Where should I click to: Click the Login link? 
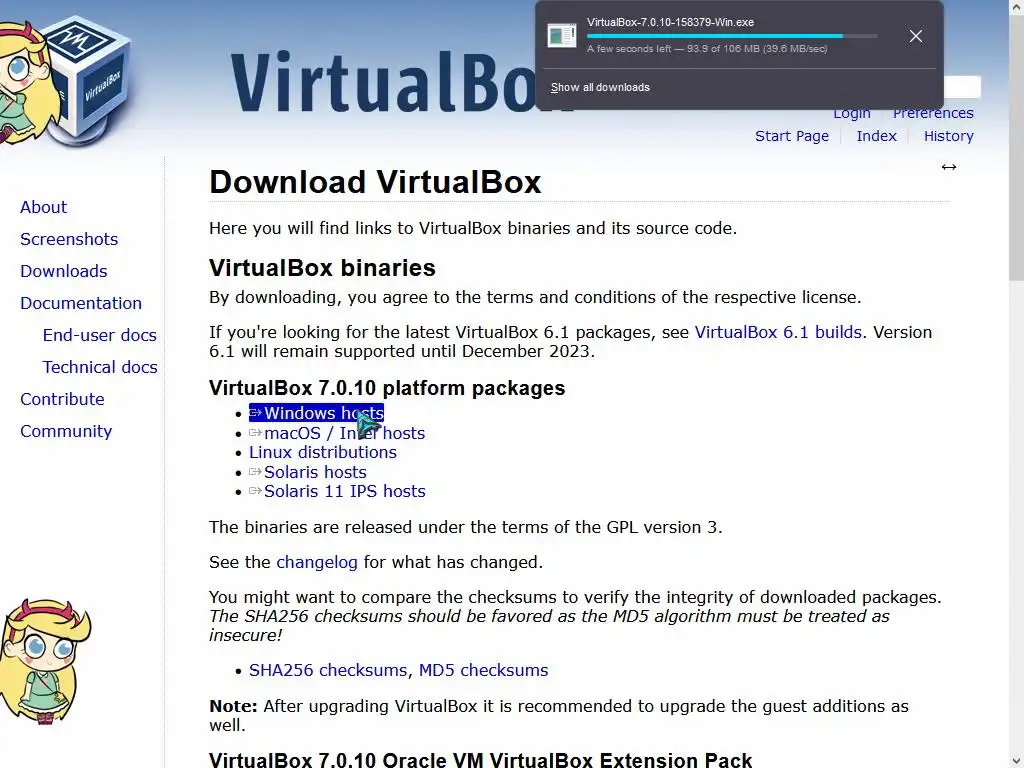coord(852,114)
